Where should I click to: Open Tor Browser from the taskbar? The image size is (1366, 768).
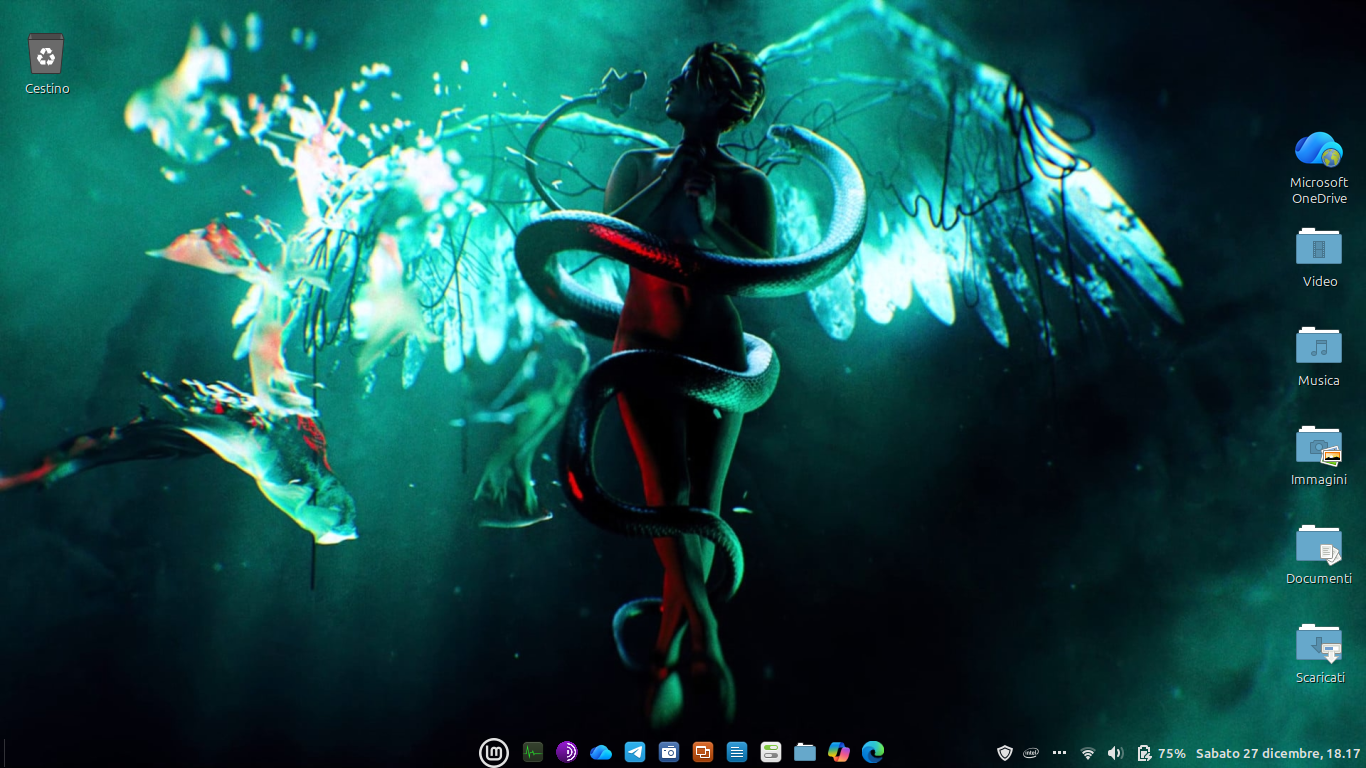[x=567, y=752]
